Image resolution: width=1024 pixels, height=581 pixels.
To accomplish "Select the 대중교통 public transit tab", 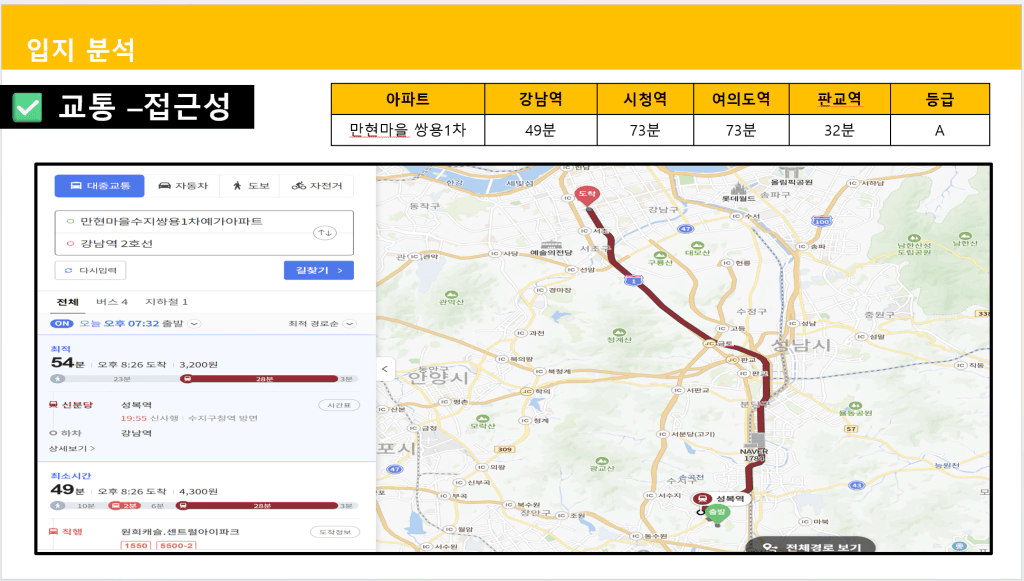I will pos(100,186).
